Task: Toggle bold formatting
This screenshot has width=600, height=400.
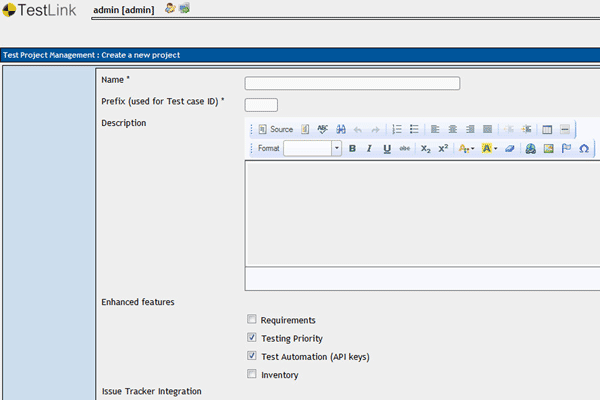Action: tap(352, 149)
